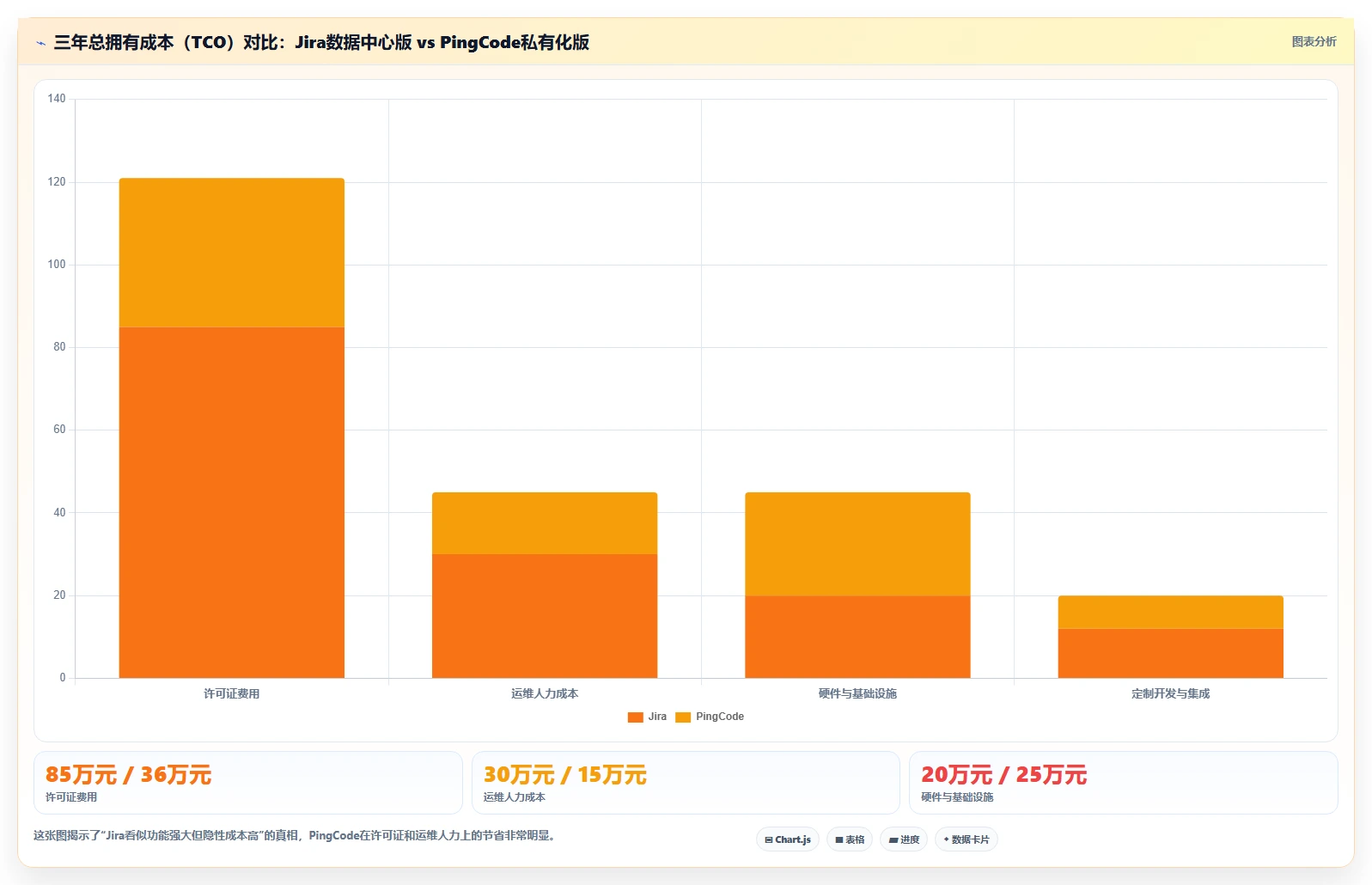
Task: Click the orange Jira legend color box
Action: pos(636,717)
